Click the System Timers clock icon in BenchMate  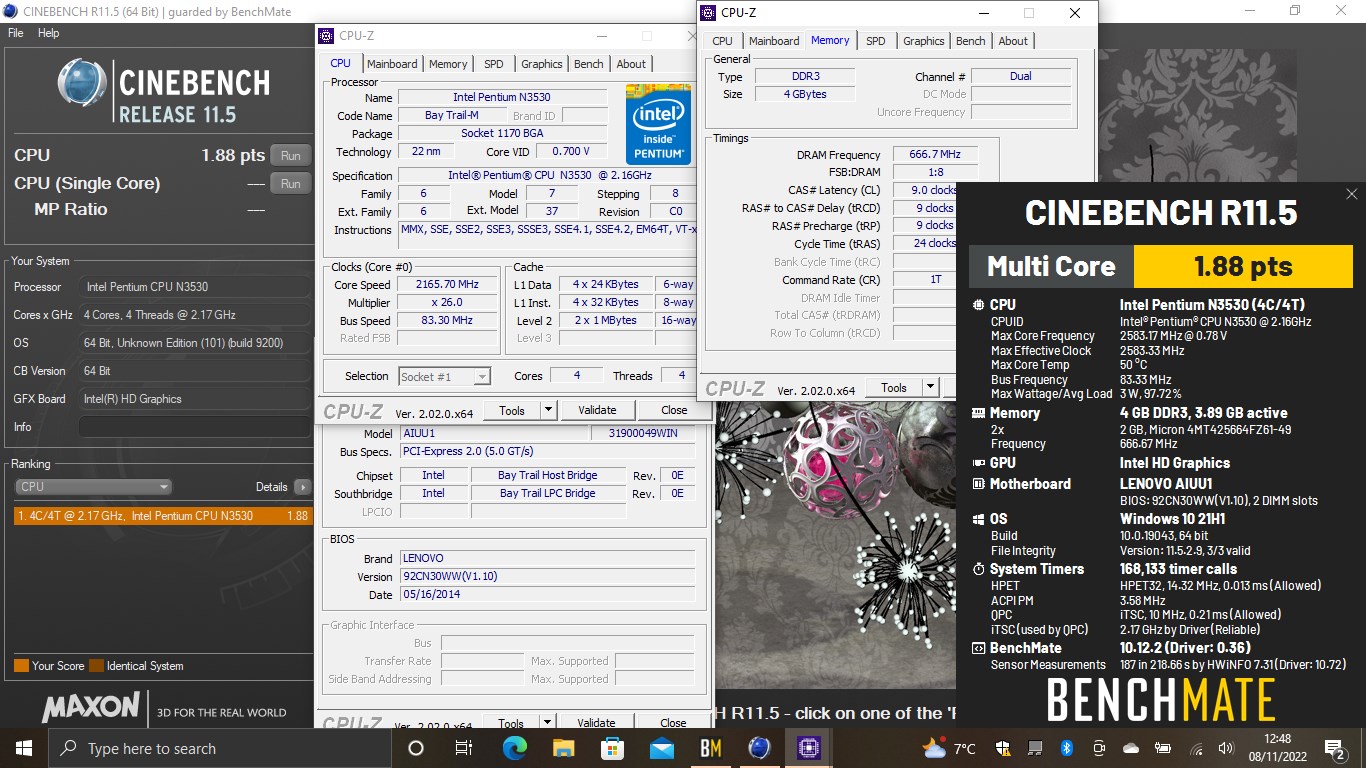point(978,569)
